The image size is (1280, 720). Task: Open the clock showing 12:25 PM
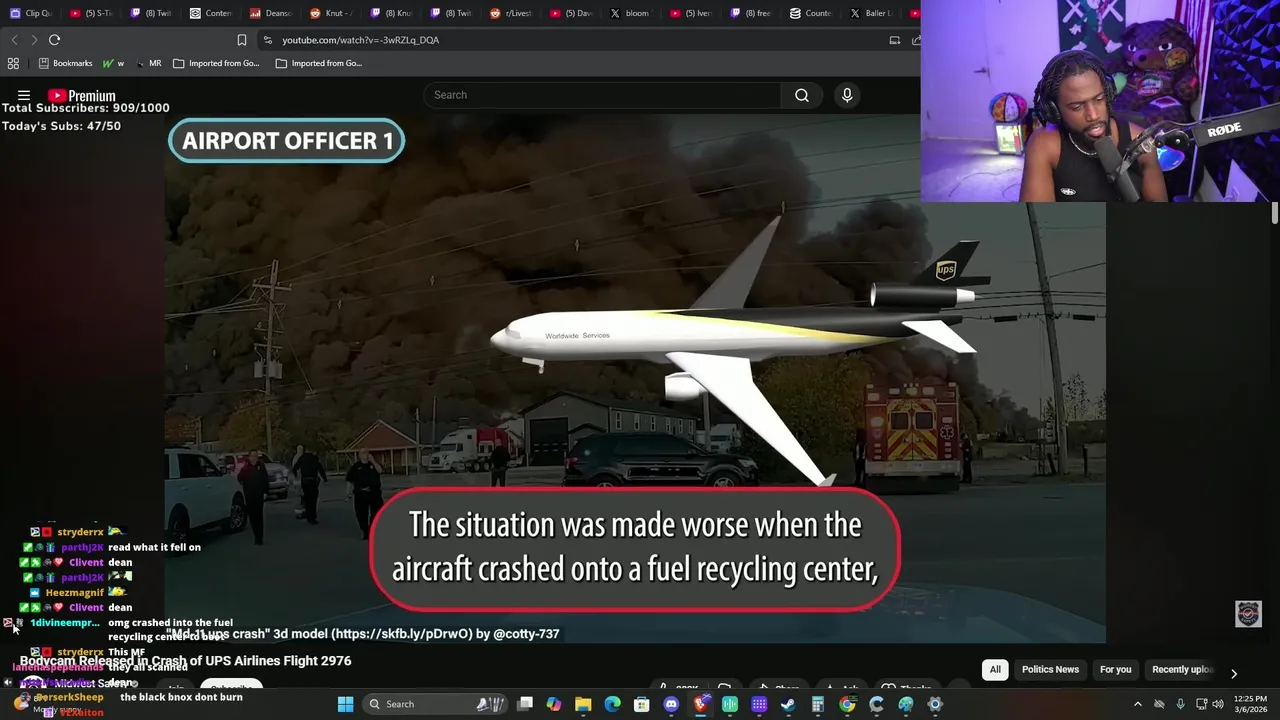click(1248, 704)
